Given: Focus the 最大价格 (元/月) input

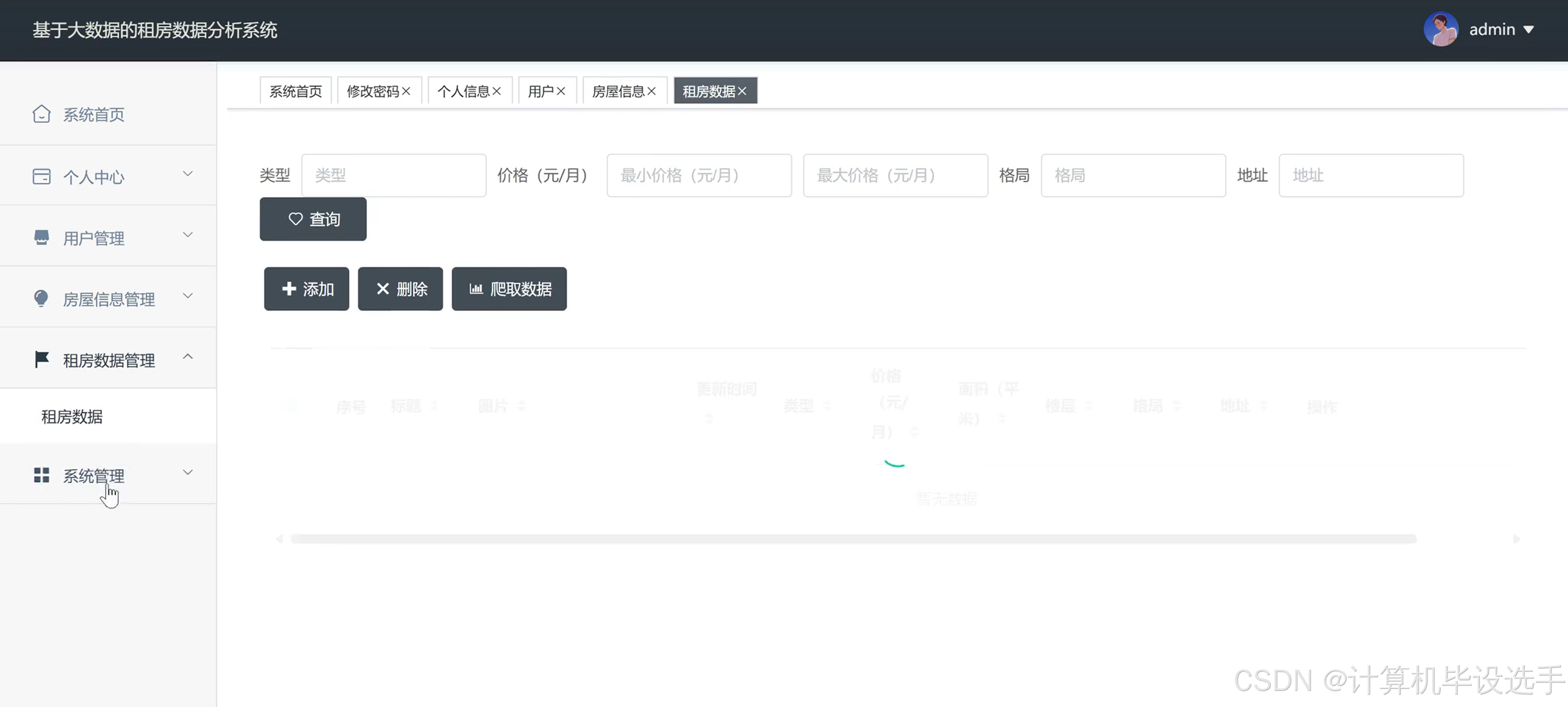Looking at the screenshot, I should coord(895,175).
